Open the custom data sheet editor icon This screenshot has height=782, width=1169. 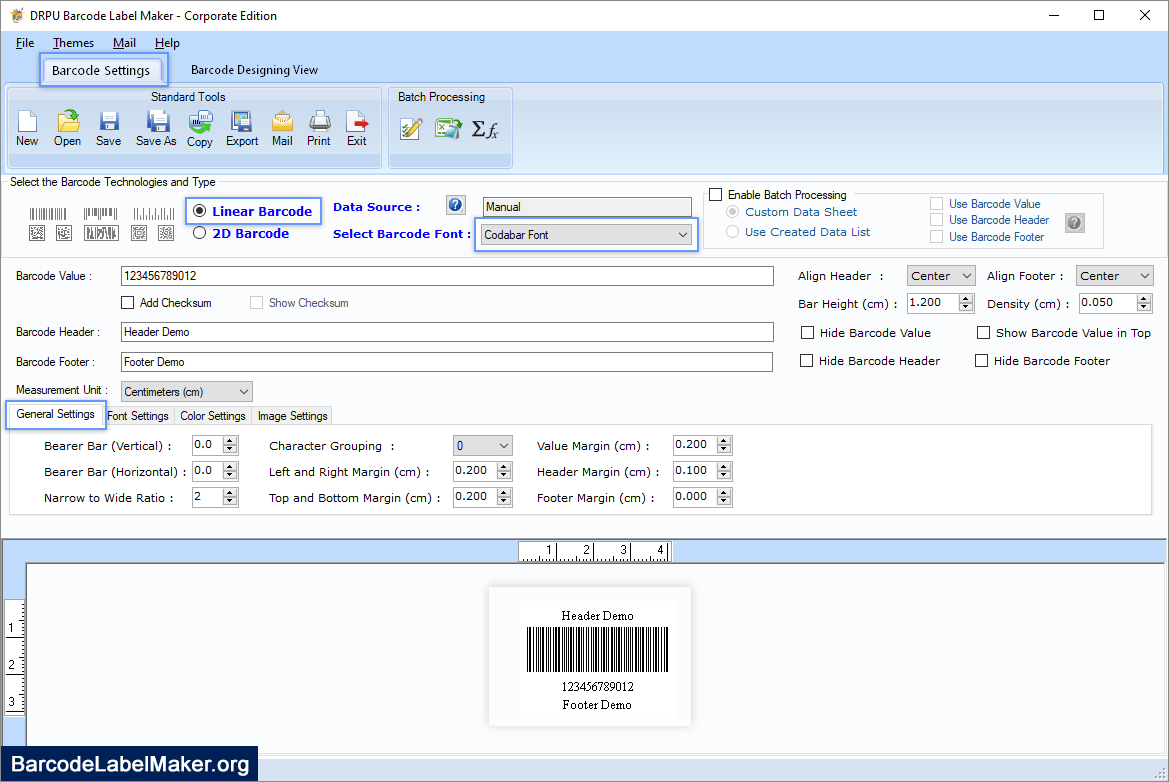[x=411, y=128]
